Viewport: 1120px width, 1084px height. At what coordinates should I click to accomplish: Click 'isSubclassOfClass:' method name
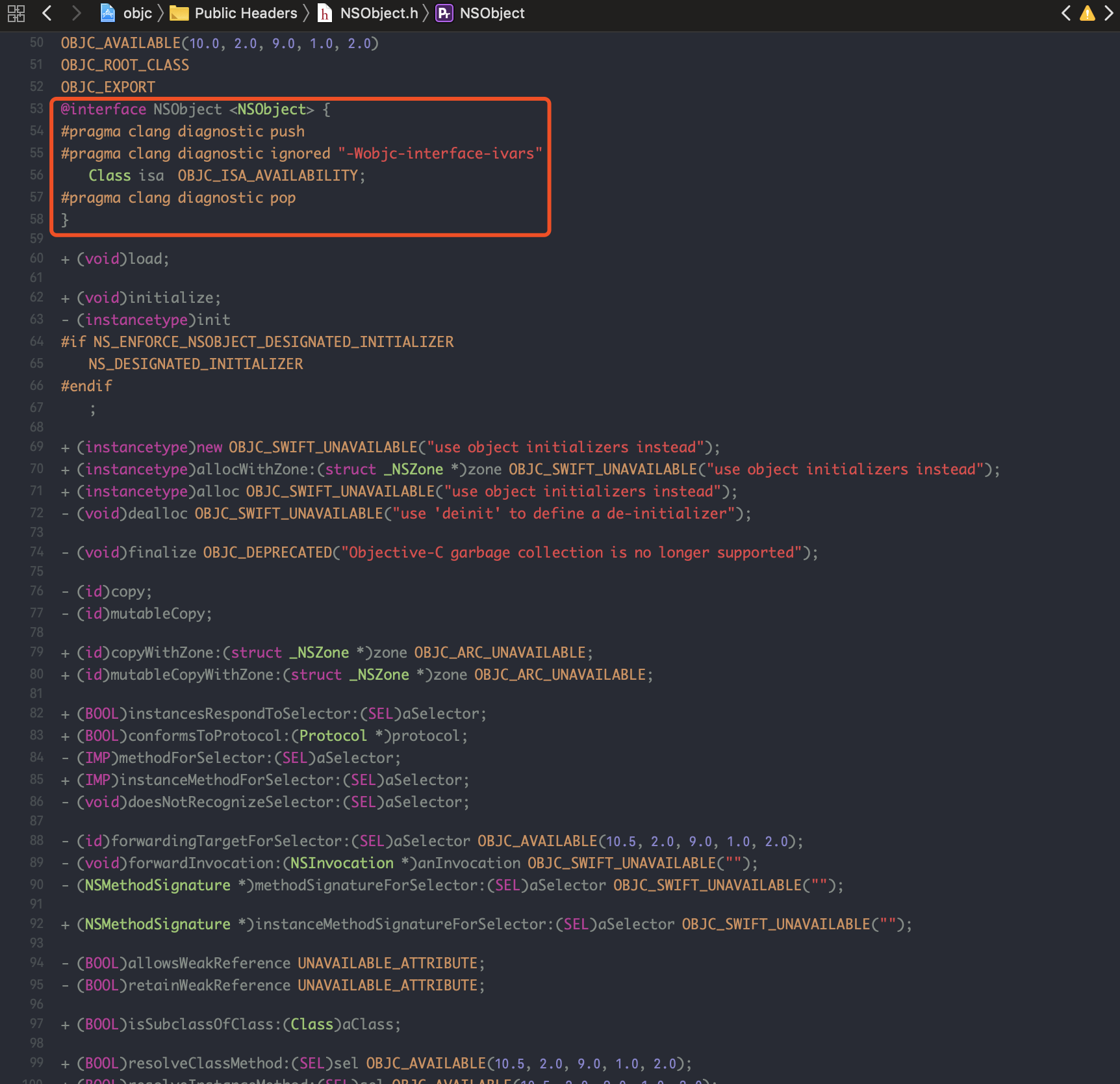pos(205,1024)
